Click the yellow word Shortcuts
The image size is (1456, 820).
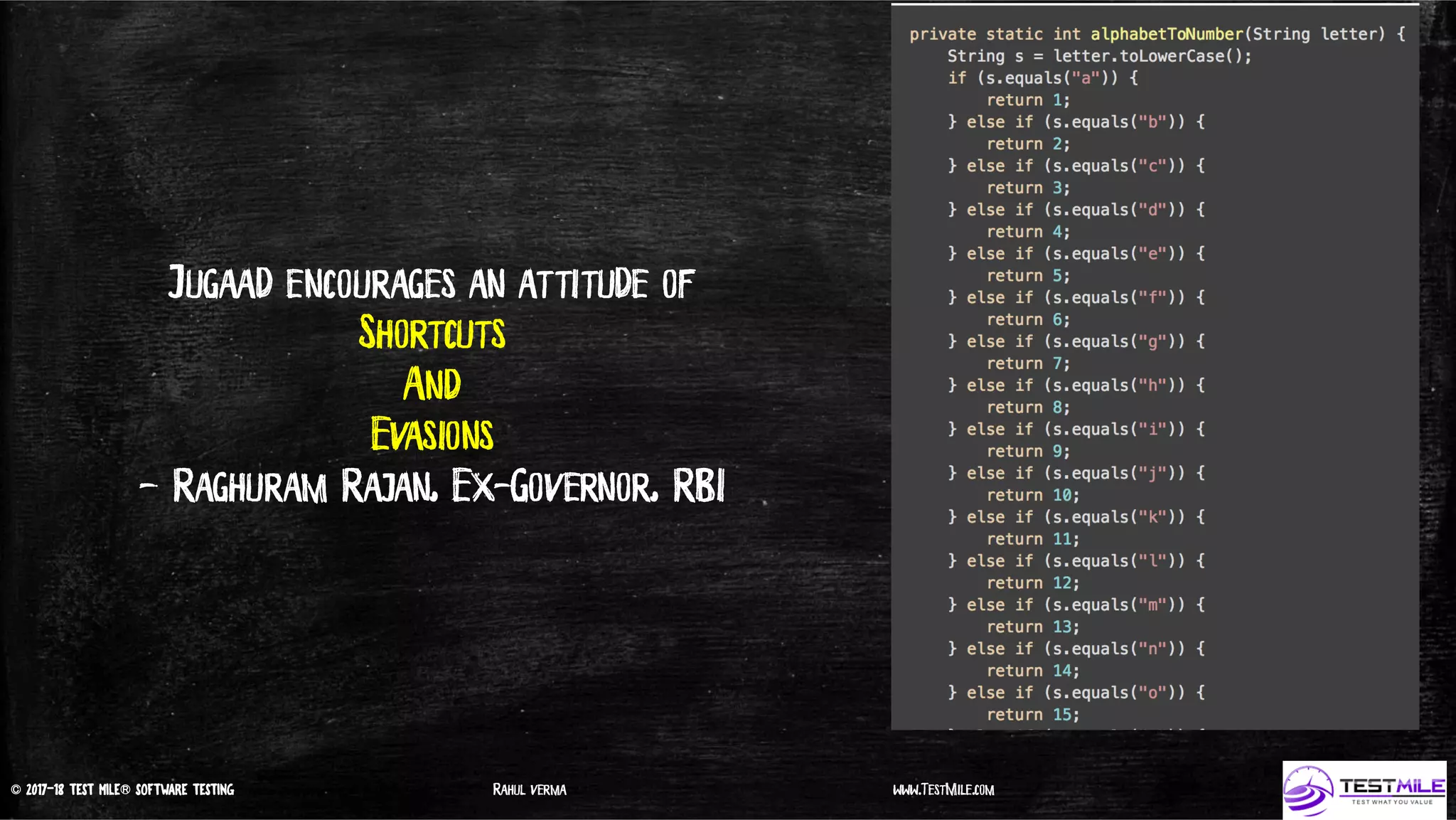[x=432, y=333]
